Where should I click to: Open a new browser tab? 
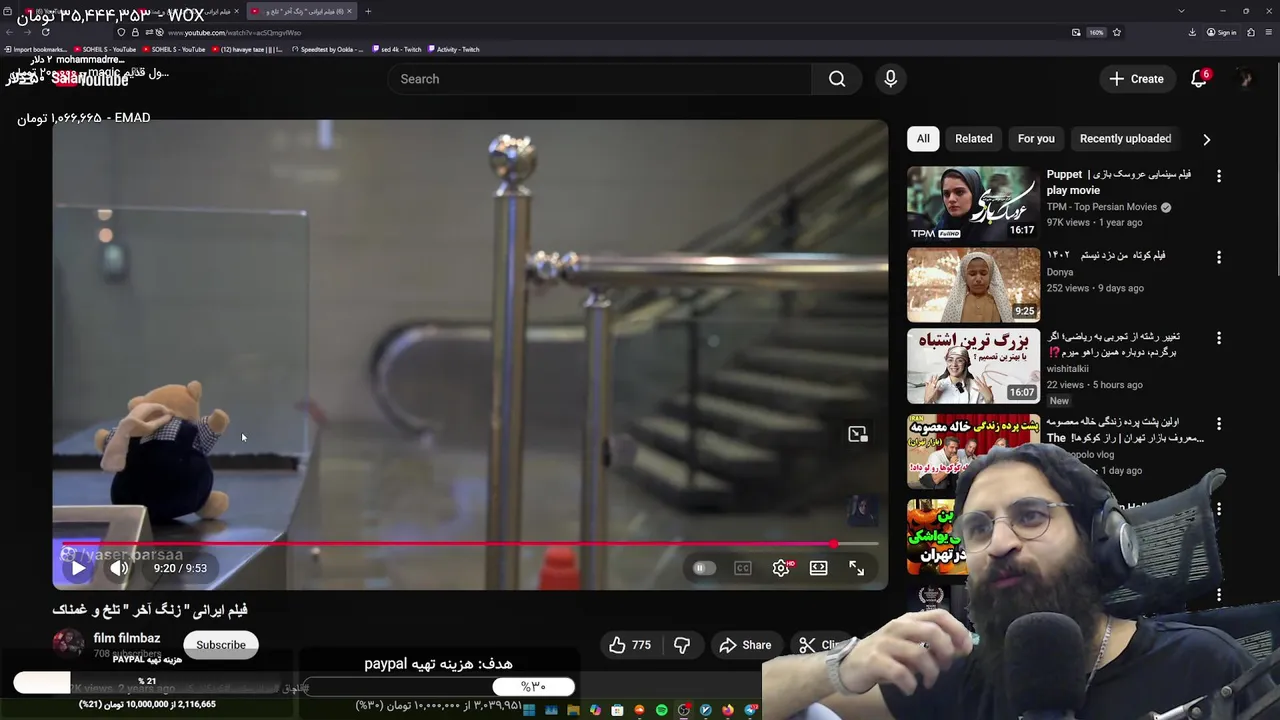[x=368, y=11]
